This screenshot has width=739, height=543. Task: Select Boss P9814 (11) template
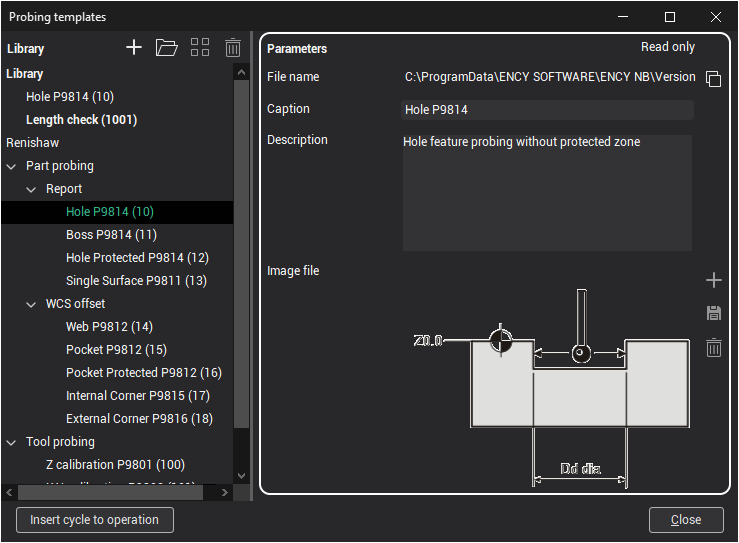coord(111,235)
